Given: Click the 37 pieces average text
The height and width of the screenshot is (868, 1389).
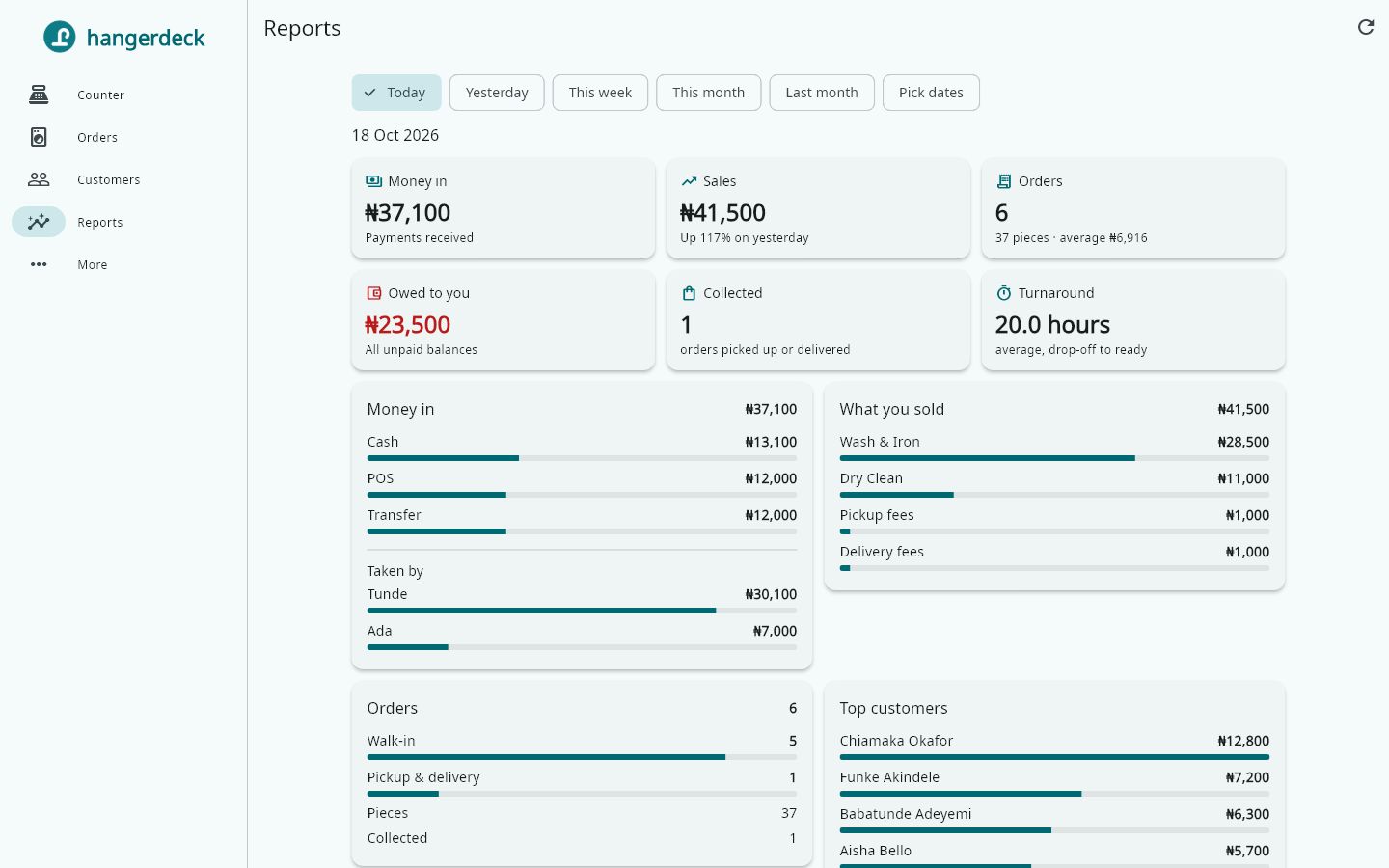Looking at the screenshot, I should click(x=1072, y=238).
